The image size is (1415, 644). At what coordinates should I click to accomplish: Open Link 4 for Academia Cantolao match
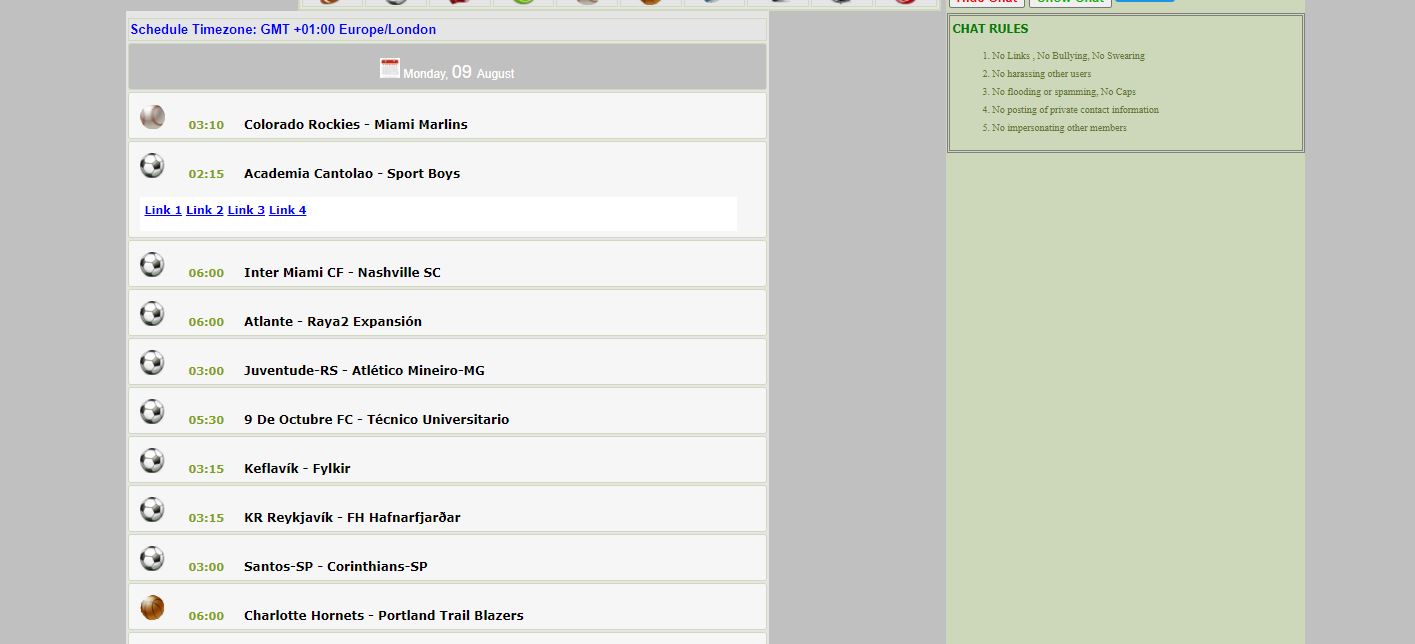(288, 210)
